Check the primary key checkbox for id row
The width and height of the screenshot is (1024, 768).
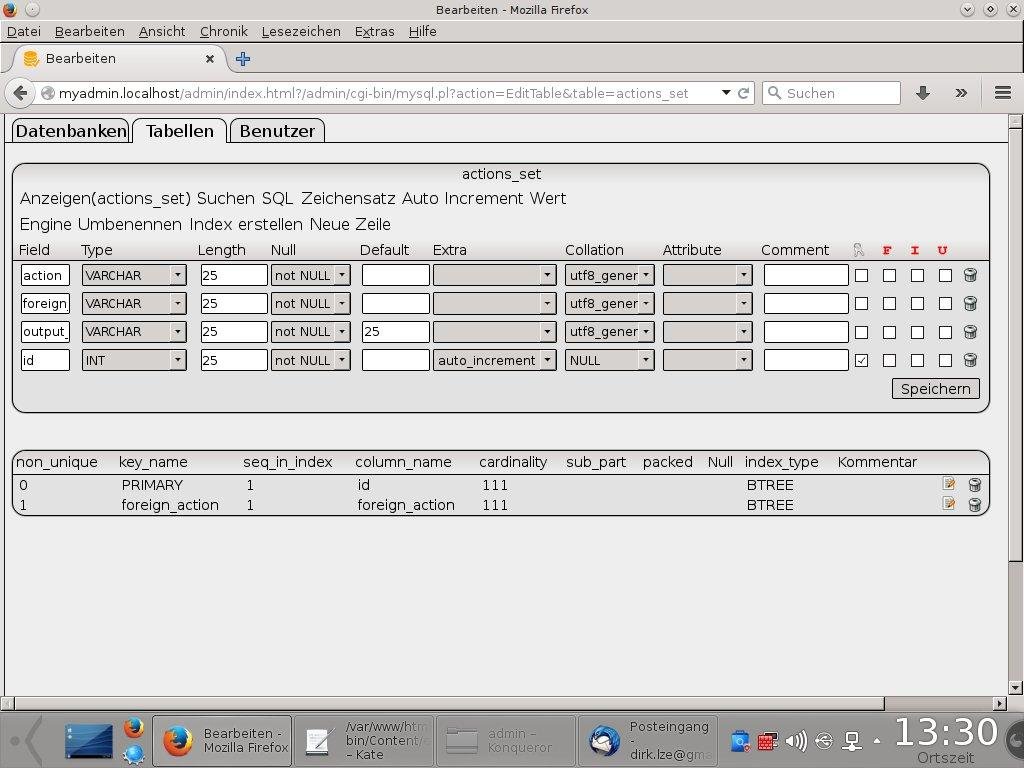pos(861,360)
